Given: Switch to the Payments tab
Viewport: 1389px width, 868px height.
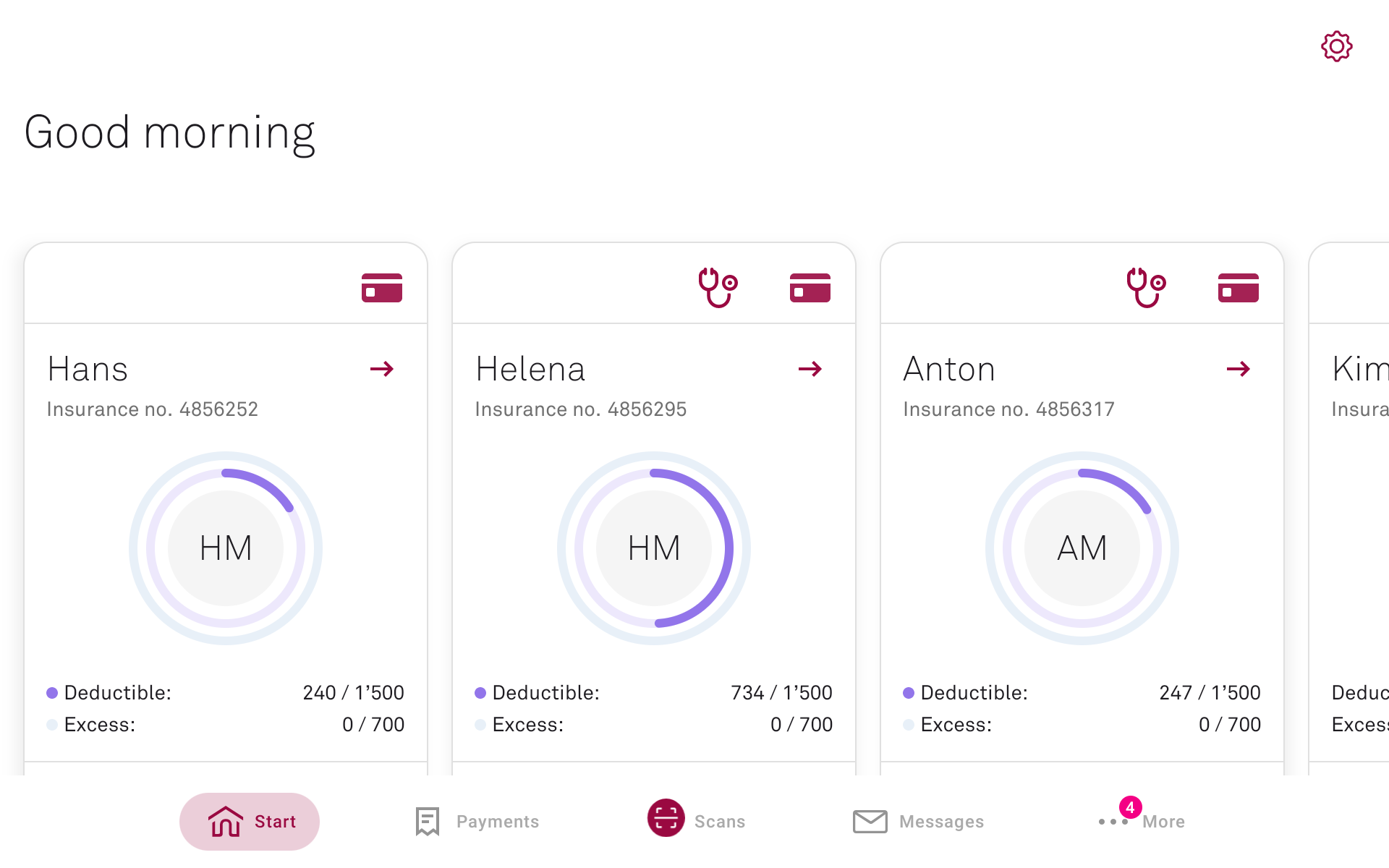Looking at the screenshot, I should pos(477,822).
